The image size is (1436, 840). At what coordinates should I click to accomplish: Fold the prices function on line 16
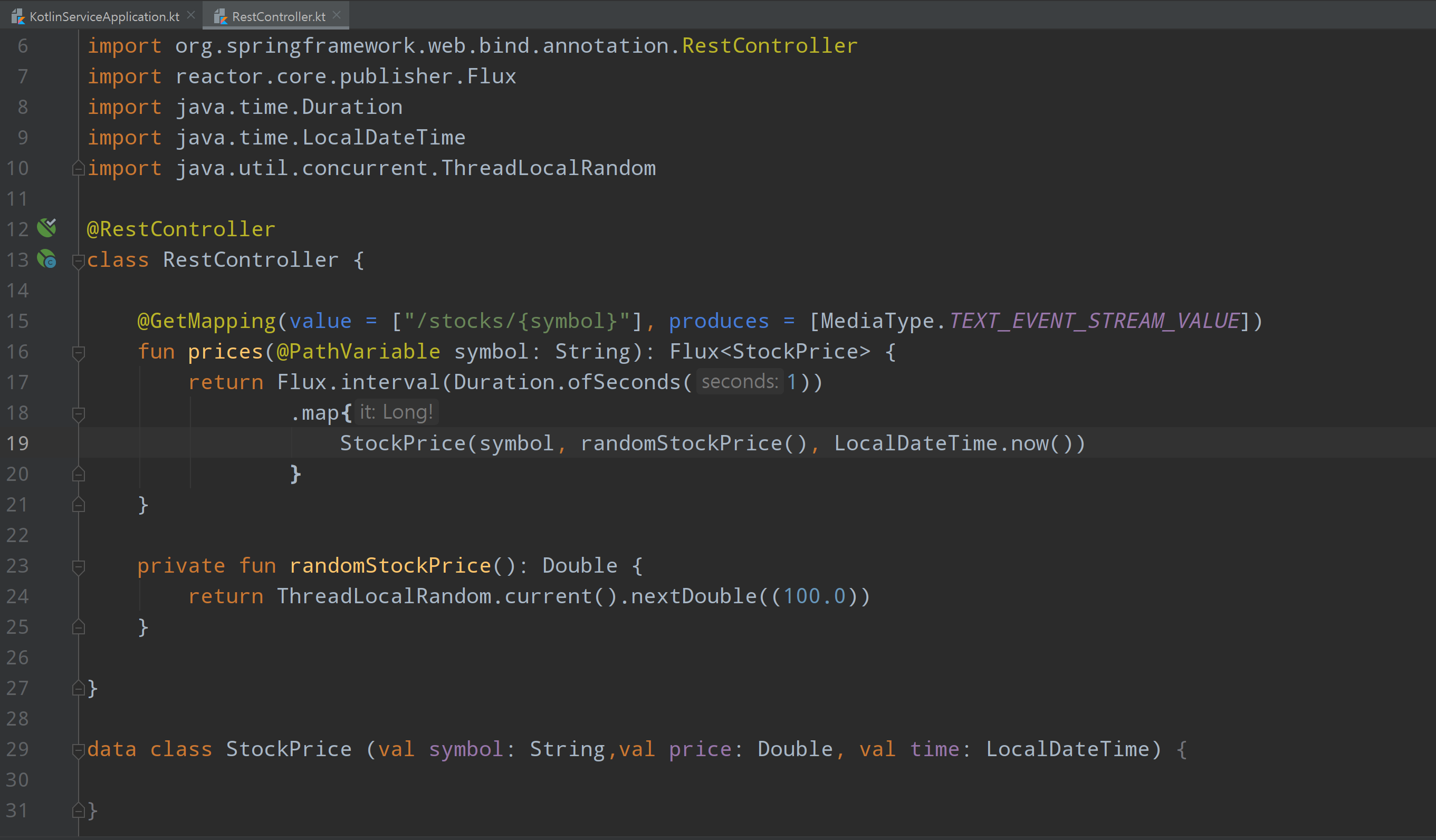[79, 353]
